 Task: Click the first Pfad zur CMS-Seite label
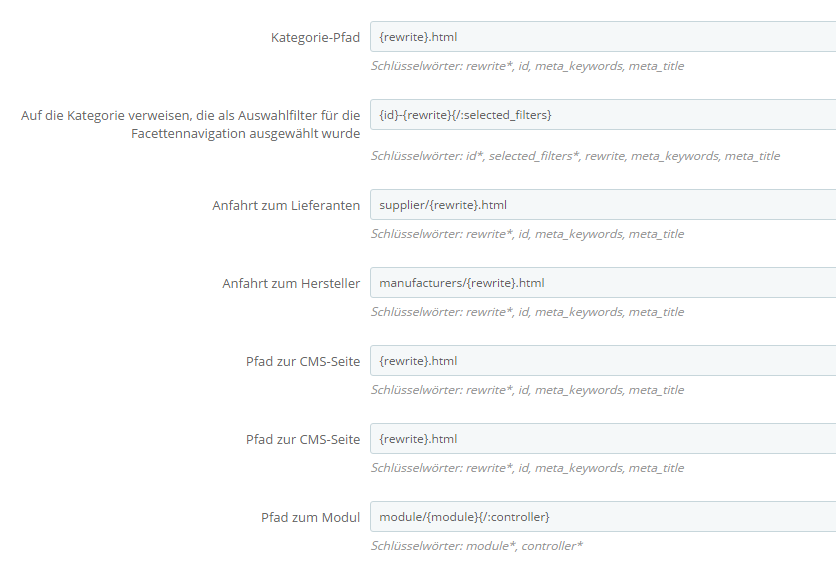(303, 362)
